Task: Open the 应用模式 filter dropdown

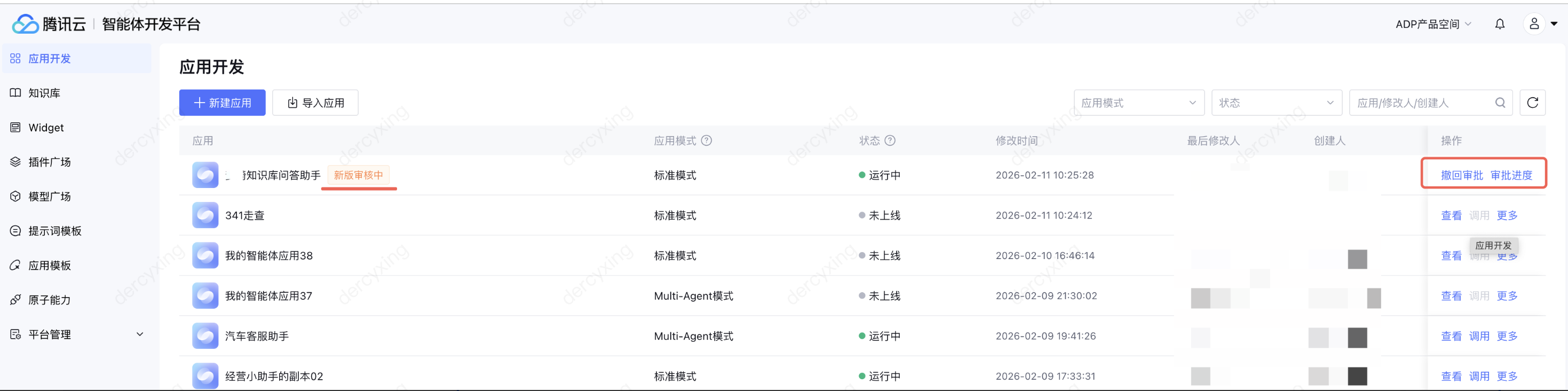Action: pos(1138,103)
